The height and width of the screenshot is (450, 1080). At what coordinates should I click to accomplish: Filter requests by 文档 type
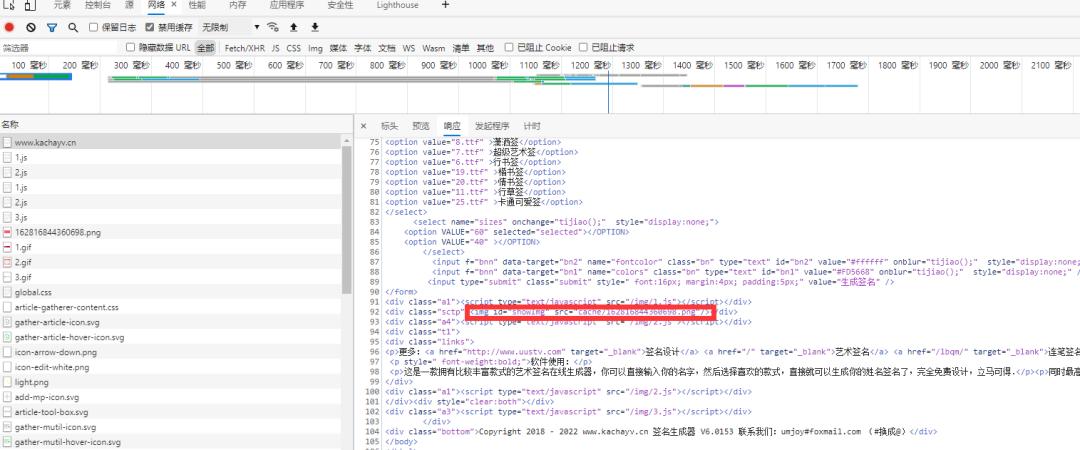pyautogui.click(x=387, y=48)
